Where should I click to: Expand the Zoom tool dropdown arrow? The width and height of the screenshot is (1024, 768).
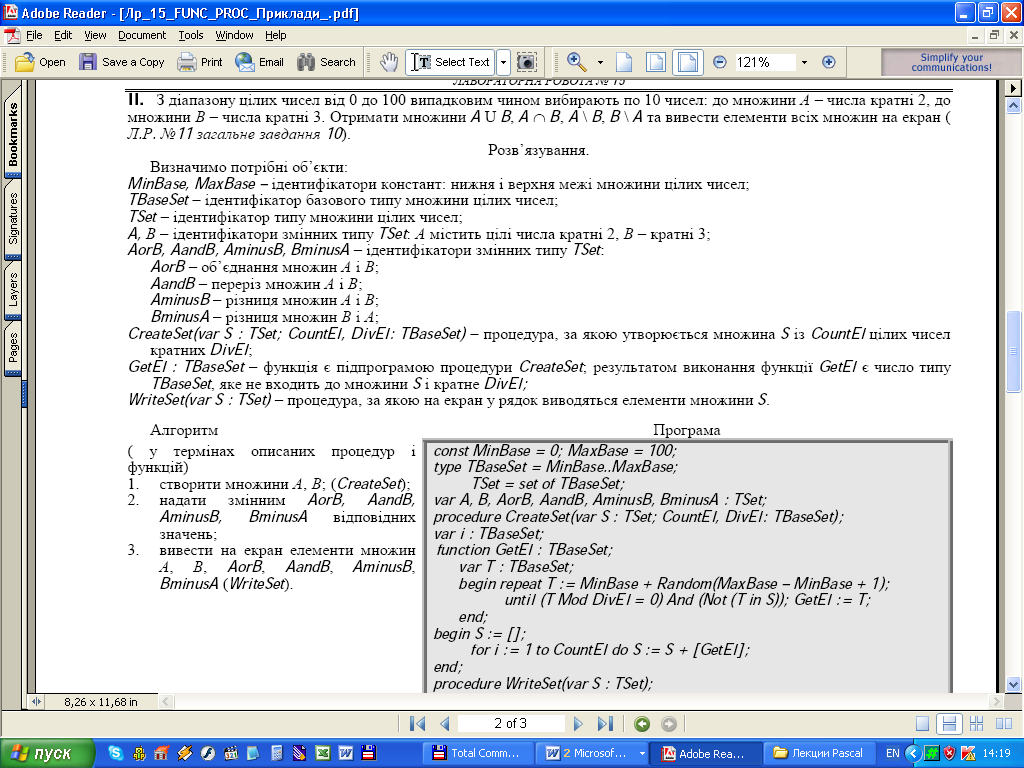[600, 63]
